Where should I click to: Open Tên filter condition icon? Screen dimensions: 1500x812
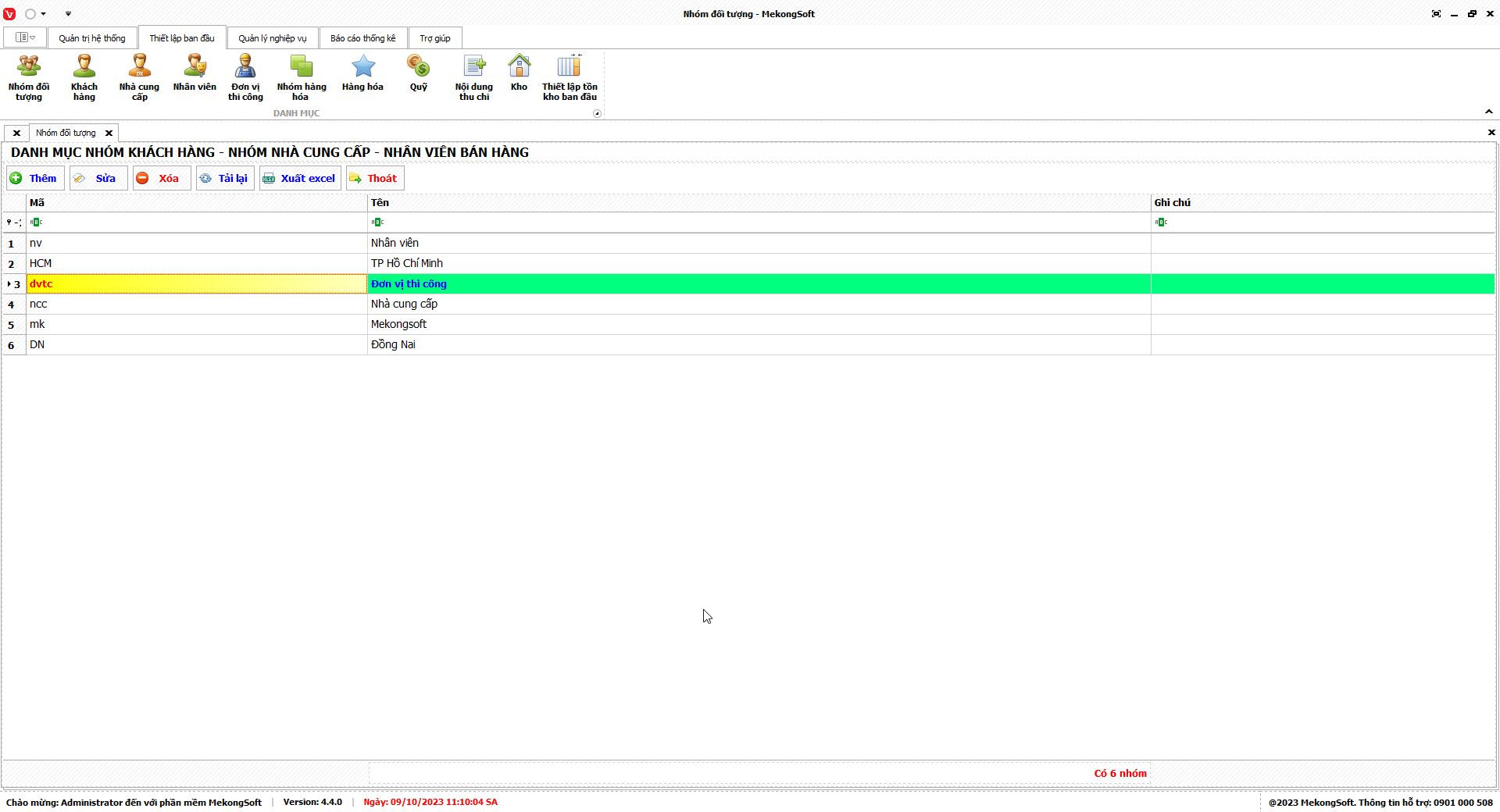[377, 223]
